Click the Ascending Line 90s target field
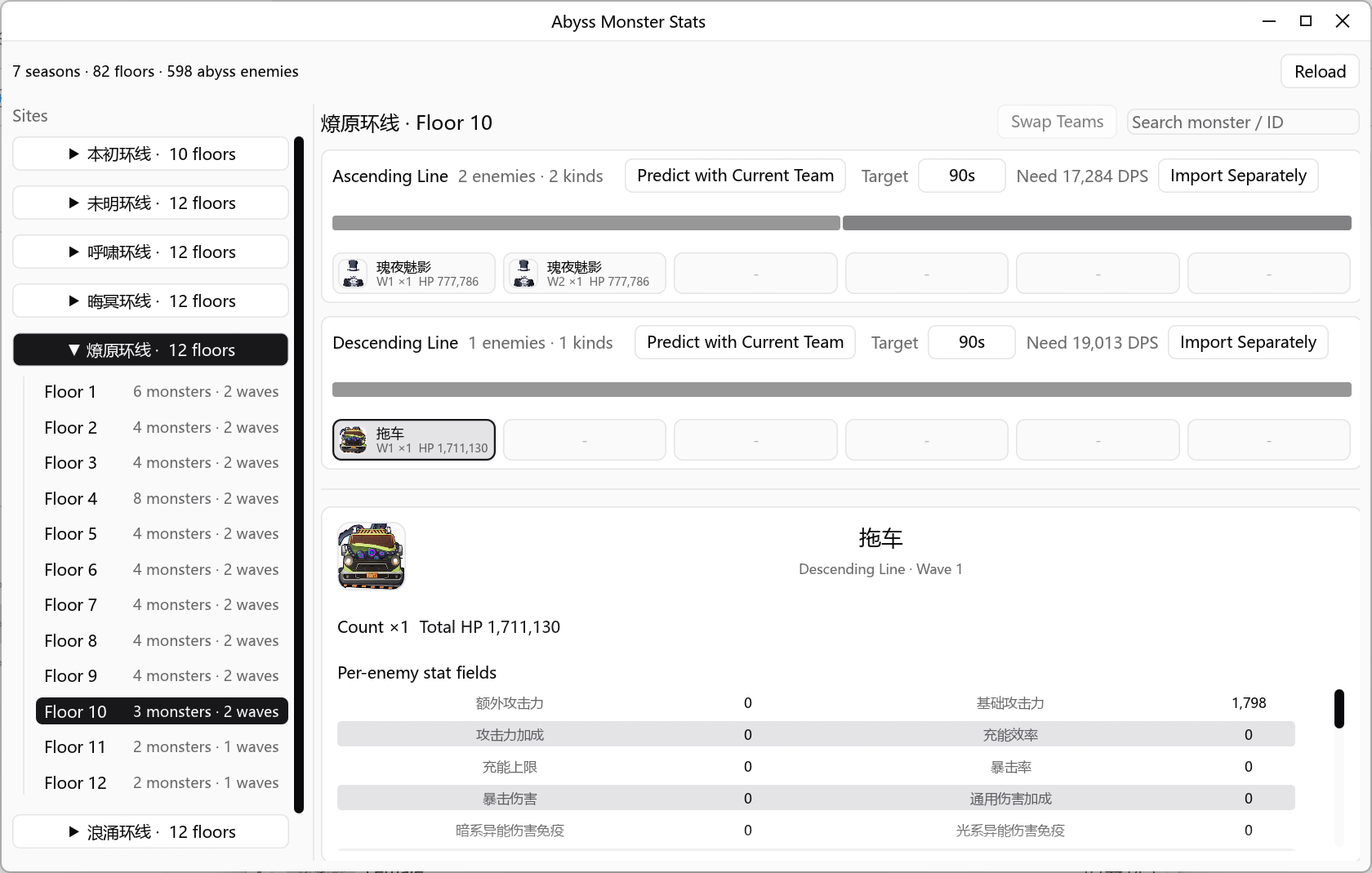The width and height of the screenshot is (1372, 873). point(962,176)
